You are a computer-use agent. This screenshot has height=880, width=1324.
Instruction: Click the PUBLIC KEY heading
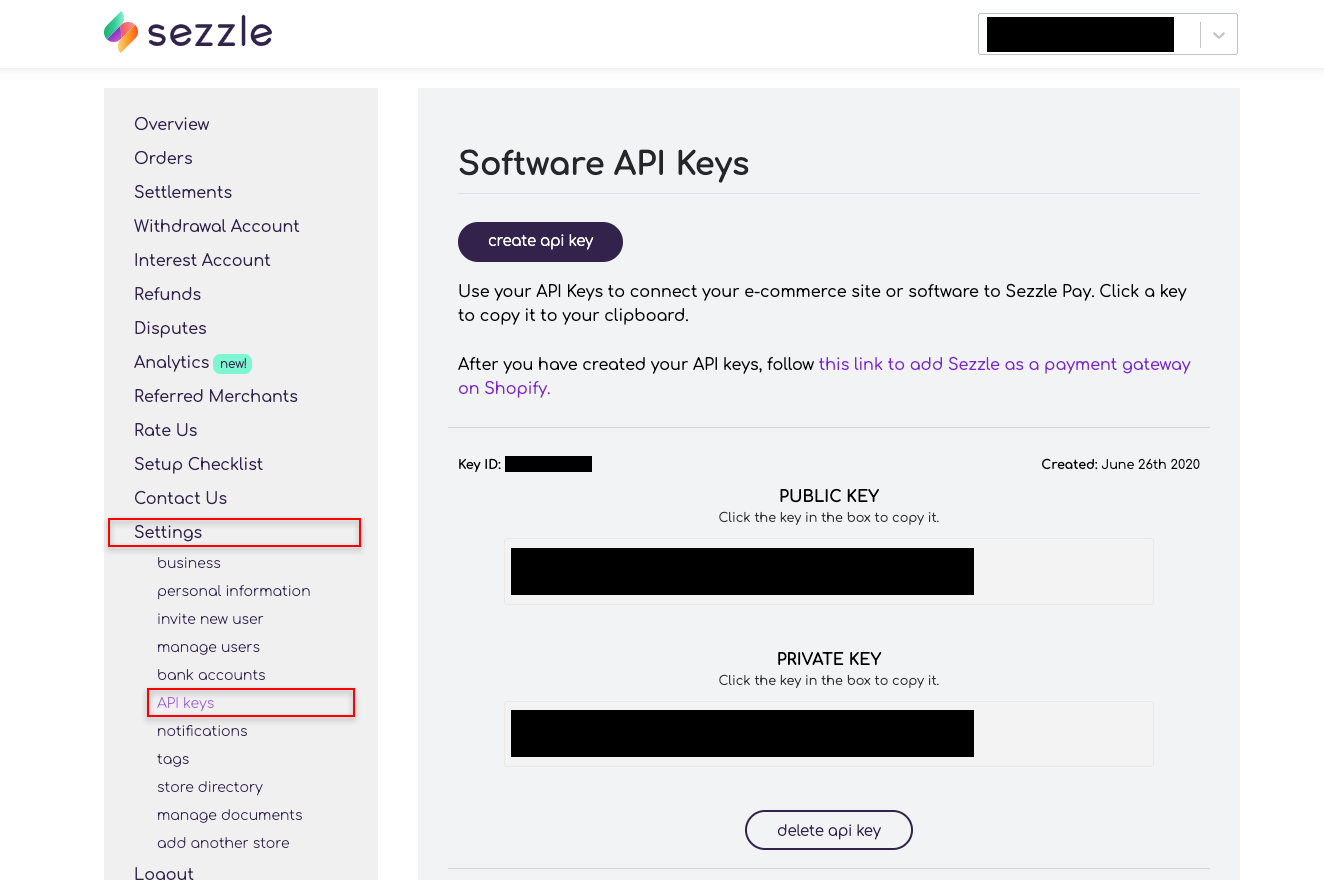[x=829, y=496]
